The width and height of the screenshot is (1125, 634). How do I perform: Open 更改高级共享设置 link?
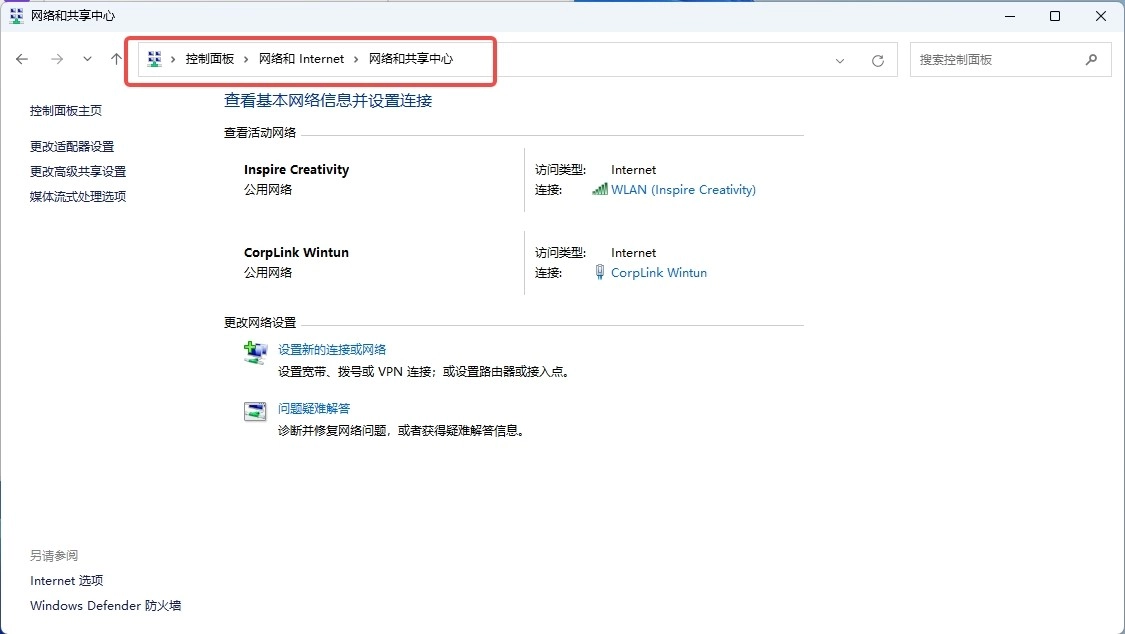[x=78, y=171]
